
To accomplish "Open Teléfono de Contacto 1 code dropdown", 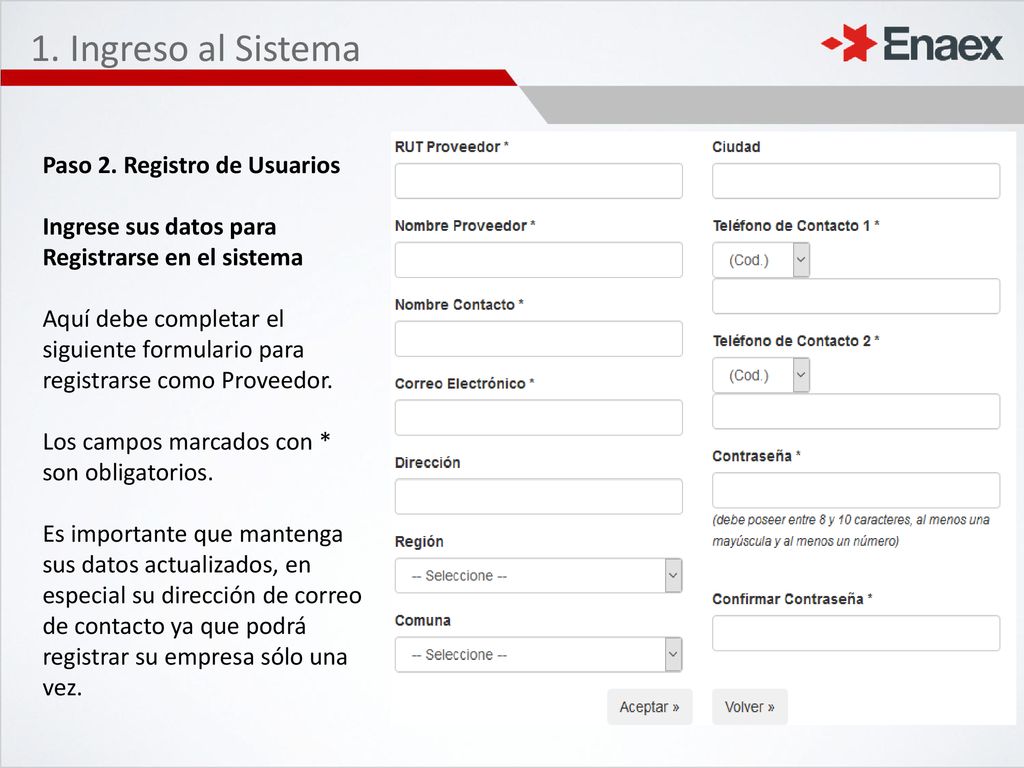I will pyautogui.click(x=761, y=260).
